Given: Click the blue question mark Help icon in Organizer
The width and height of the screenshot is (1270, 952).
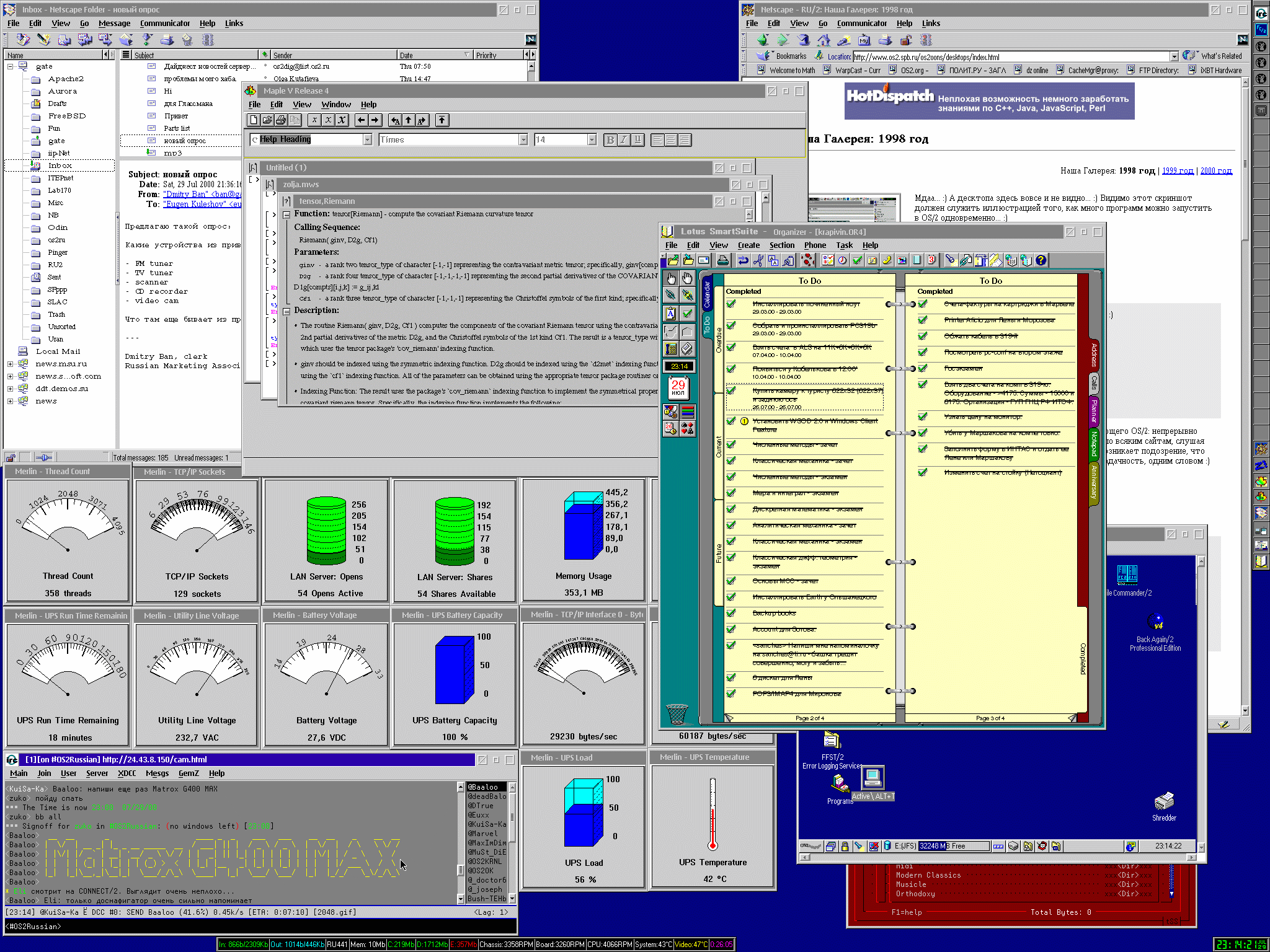Looking at the screenshot, I should 1041,260.
